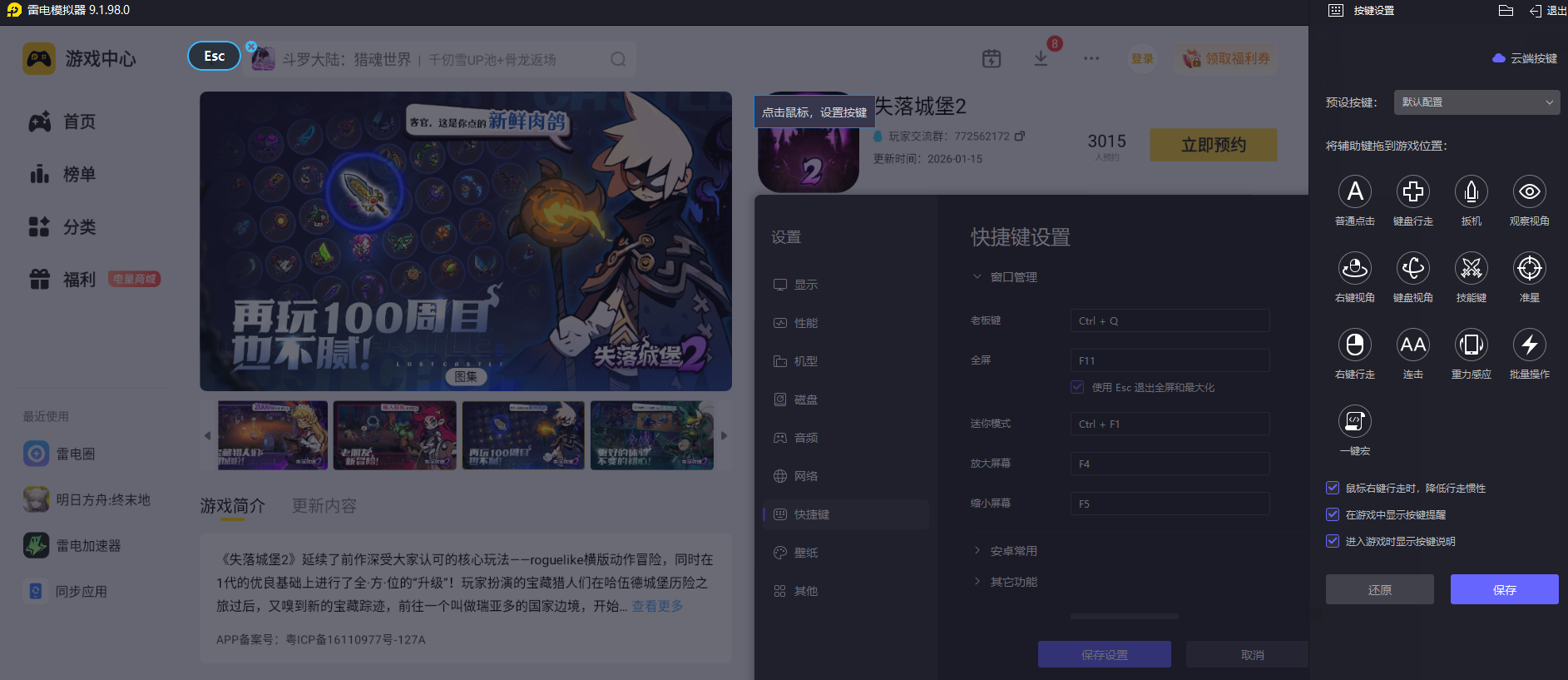Image resolution: width=1568 pixels, height=680 pixels.
Task: Toggle 进入游戏时显示按键说明 checkbox
Action: point(1333,541)
